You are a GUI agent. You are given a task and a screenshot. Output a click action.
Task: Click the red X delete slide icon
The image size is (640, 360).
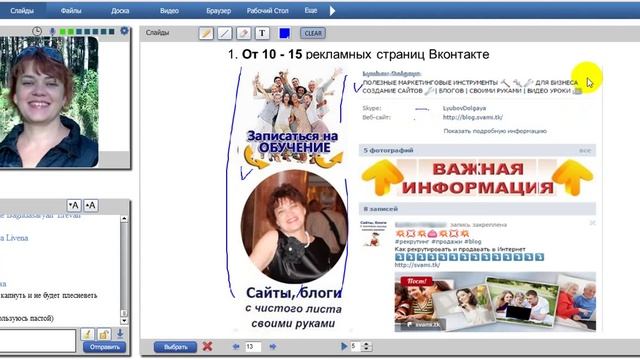207,347
